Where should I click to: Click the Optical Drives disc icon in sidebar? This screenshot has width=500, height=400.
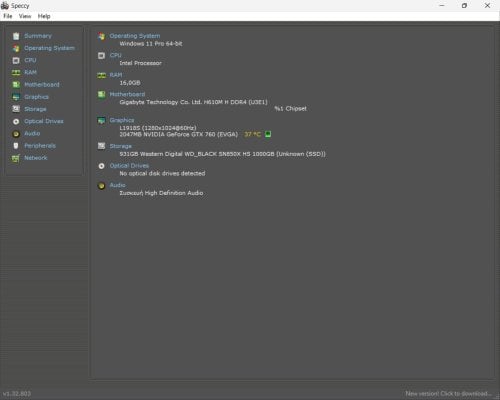(16, 121)
